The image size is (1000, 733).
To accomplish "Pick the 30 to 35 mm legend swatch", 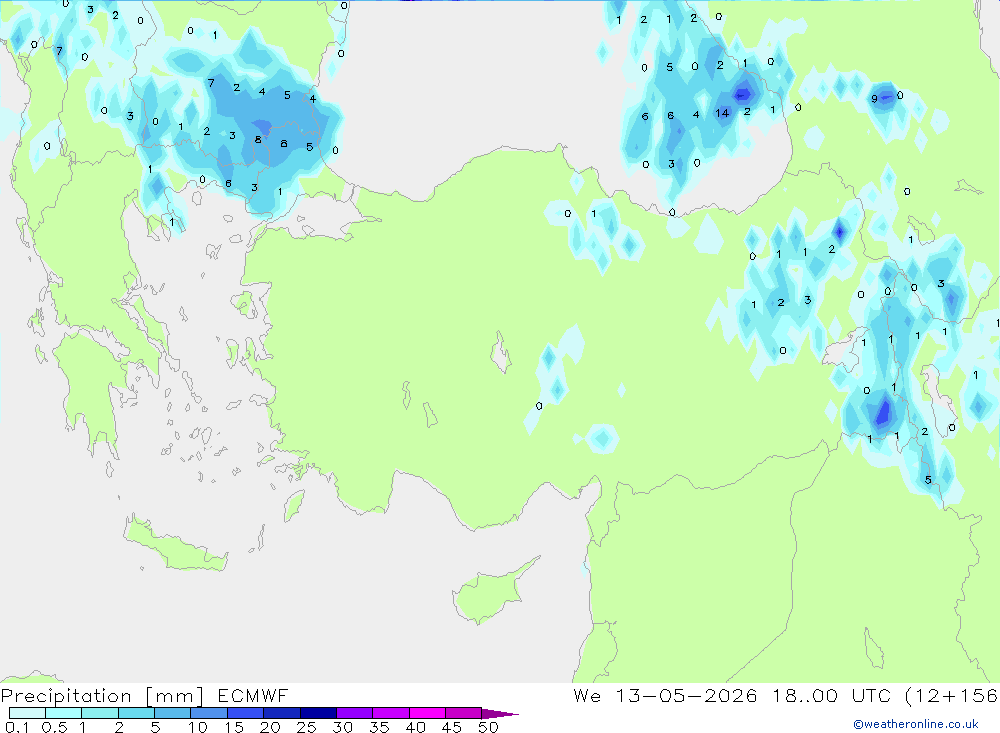I will coord(355,713).
